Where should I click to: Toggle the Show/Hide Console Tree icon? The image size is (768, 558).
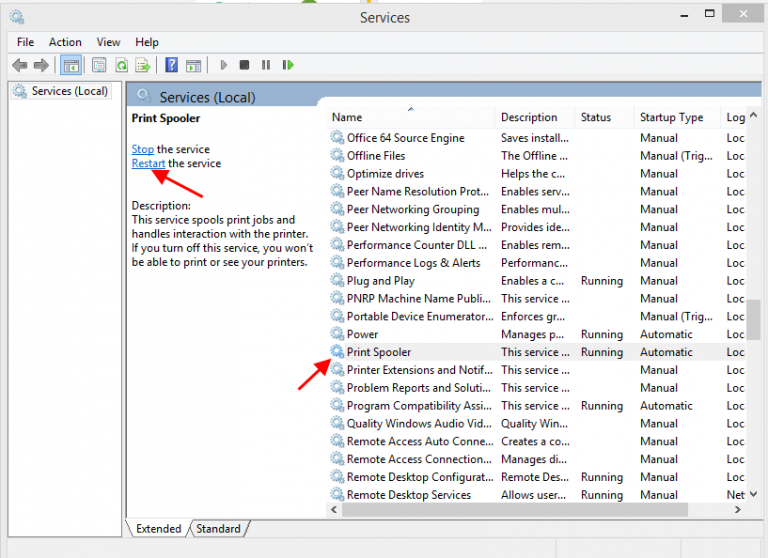click(x=71, y=65)
